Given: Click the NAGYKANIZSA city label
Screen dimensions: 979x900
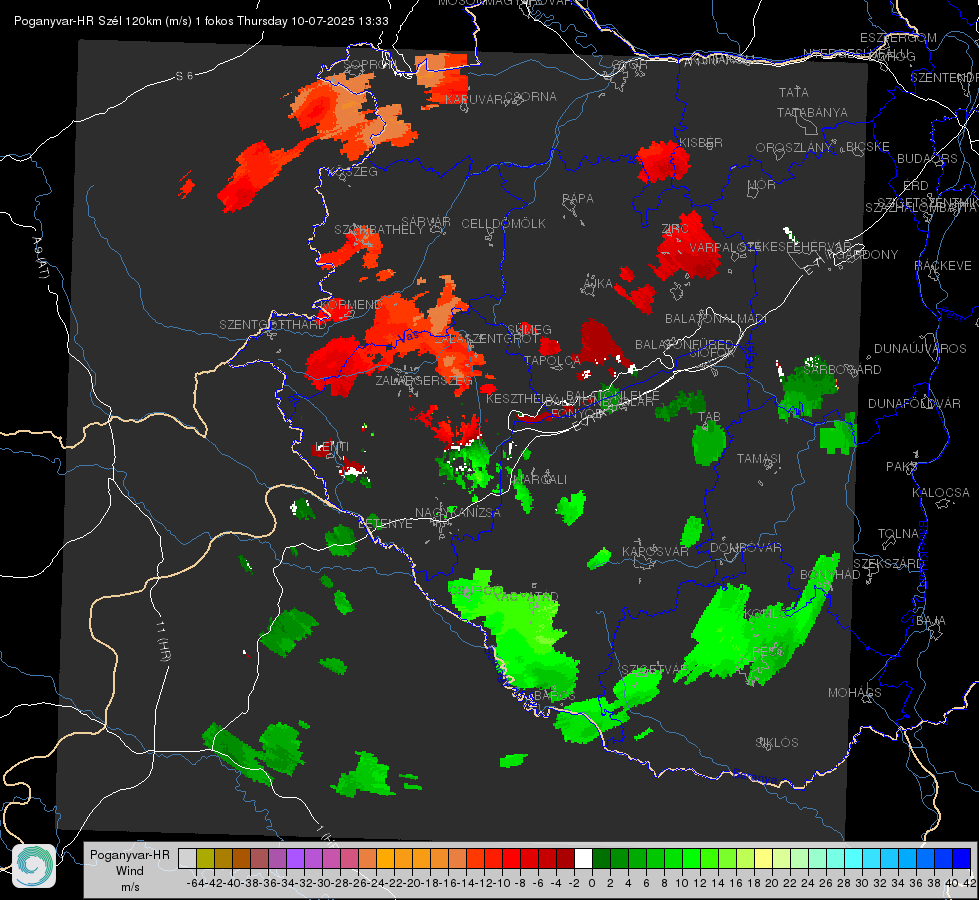Looking at the screenshot, I should [x=458, y=513].
